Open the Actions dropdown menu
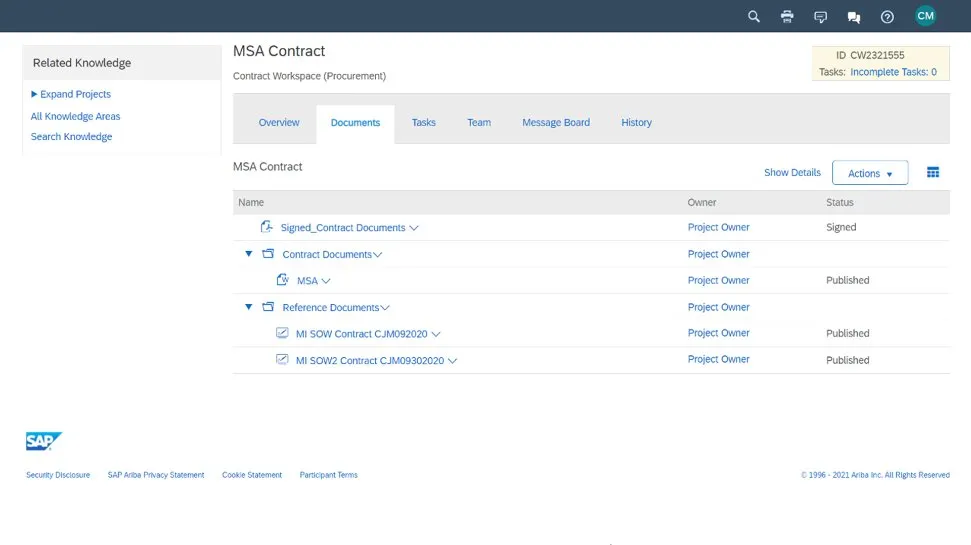971x545 pixels. (869, 173)
